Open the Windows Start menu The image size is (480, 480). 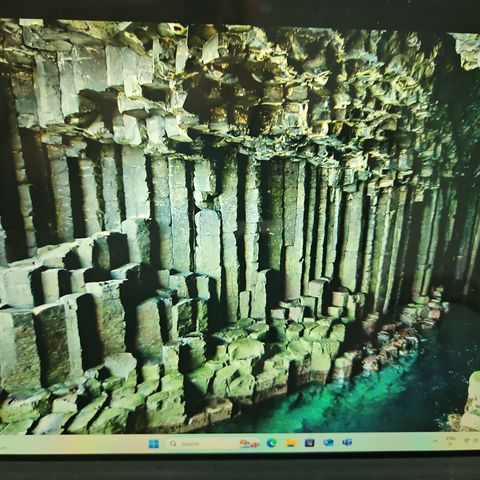(x=154, y=444)
